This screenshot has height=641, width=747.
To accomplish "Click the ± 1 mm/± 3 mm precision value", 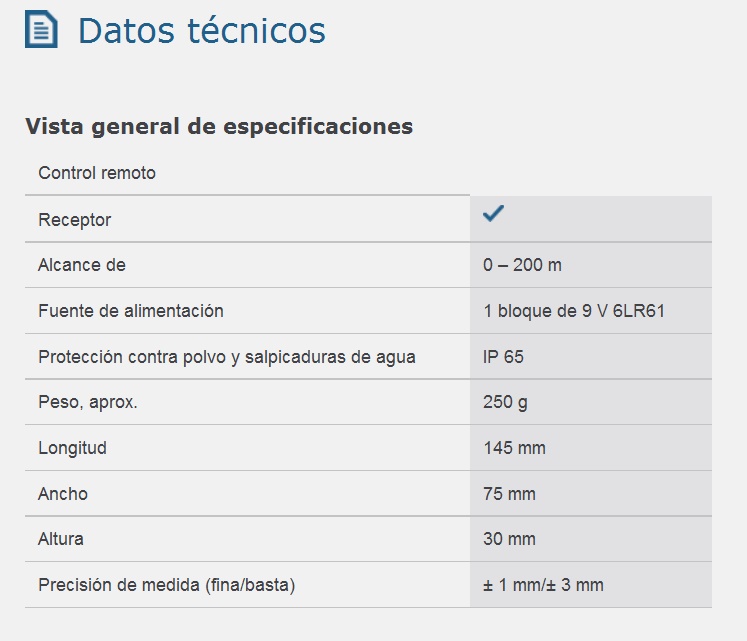I will coord(543,585).
